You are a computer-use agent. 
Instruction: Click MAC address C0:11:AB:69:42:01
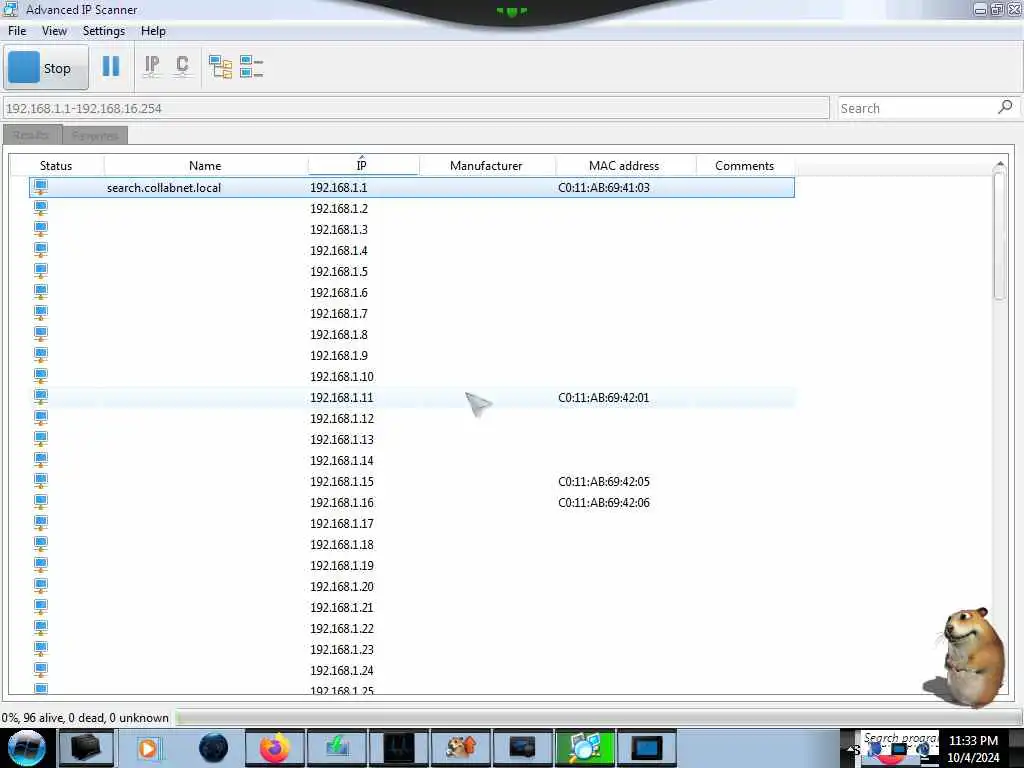coord(604,397)
